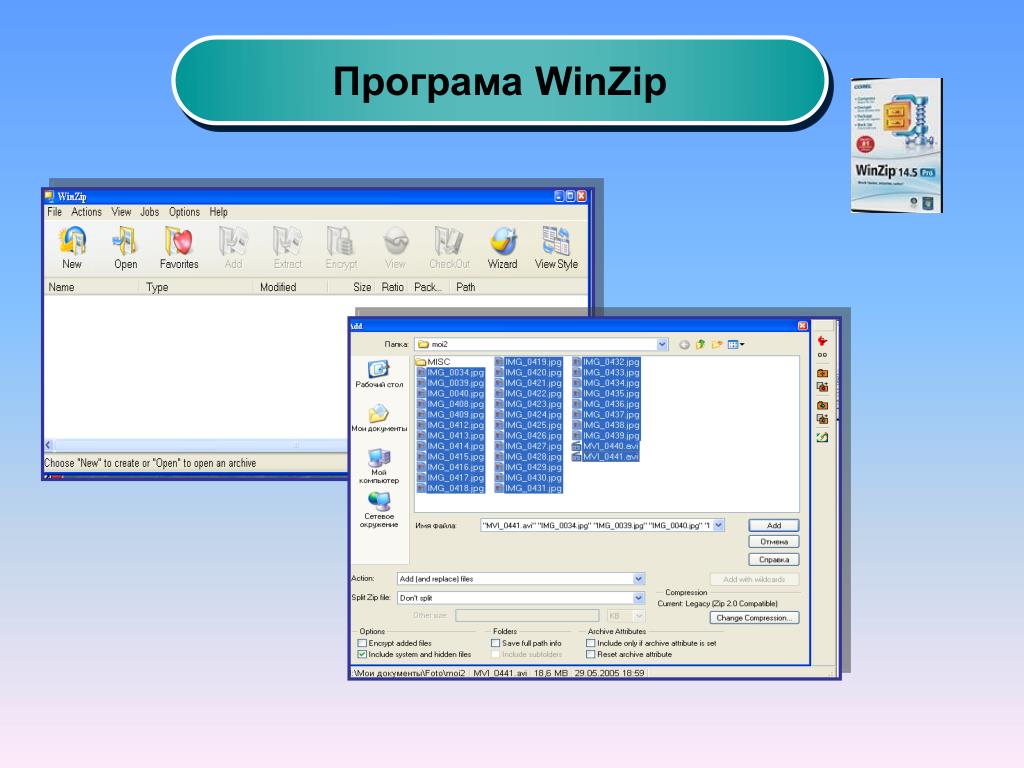This screenshot has height=768, width=1024.
Task: Select Мои документы in places bar
Action: pyautogui.click(x=379, y=418)
